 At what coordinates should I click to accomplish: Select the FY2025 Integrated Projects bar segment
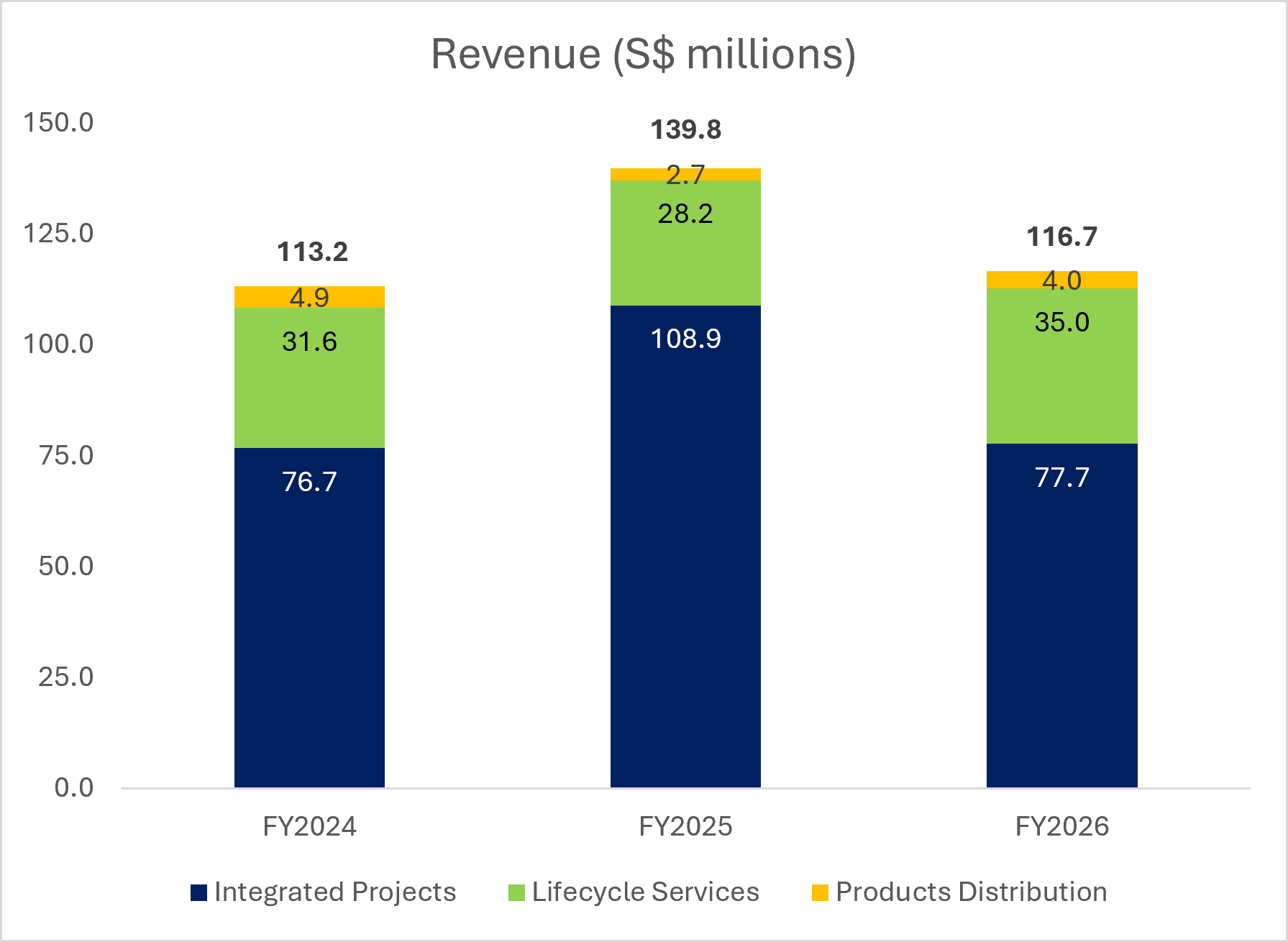(685, 547)
